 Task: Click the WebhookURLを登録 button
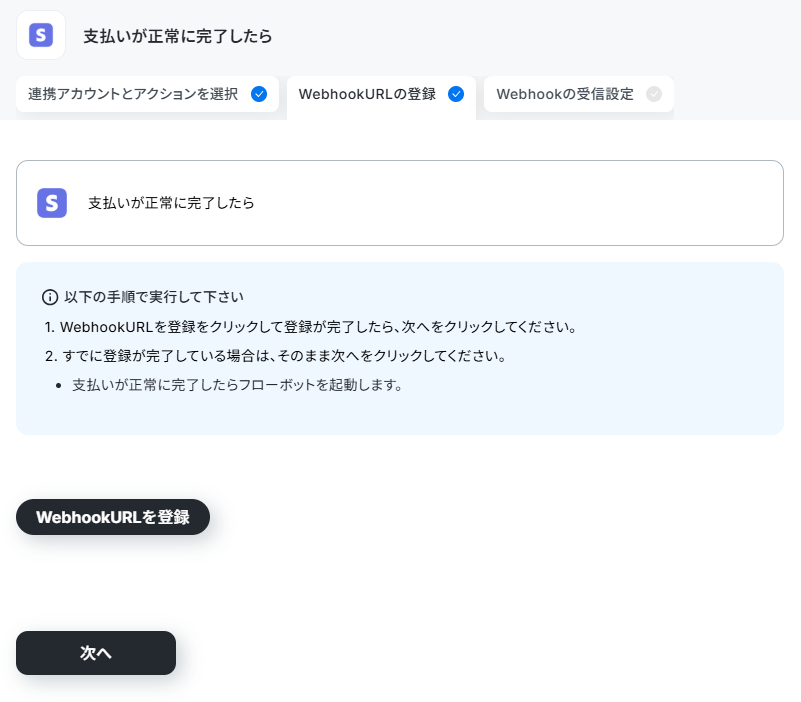pyautogui.click(x=113, y=517)
